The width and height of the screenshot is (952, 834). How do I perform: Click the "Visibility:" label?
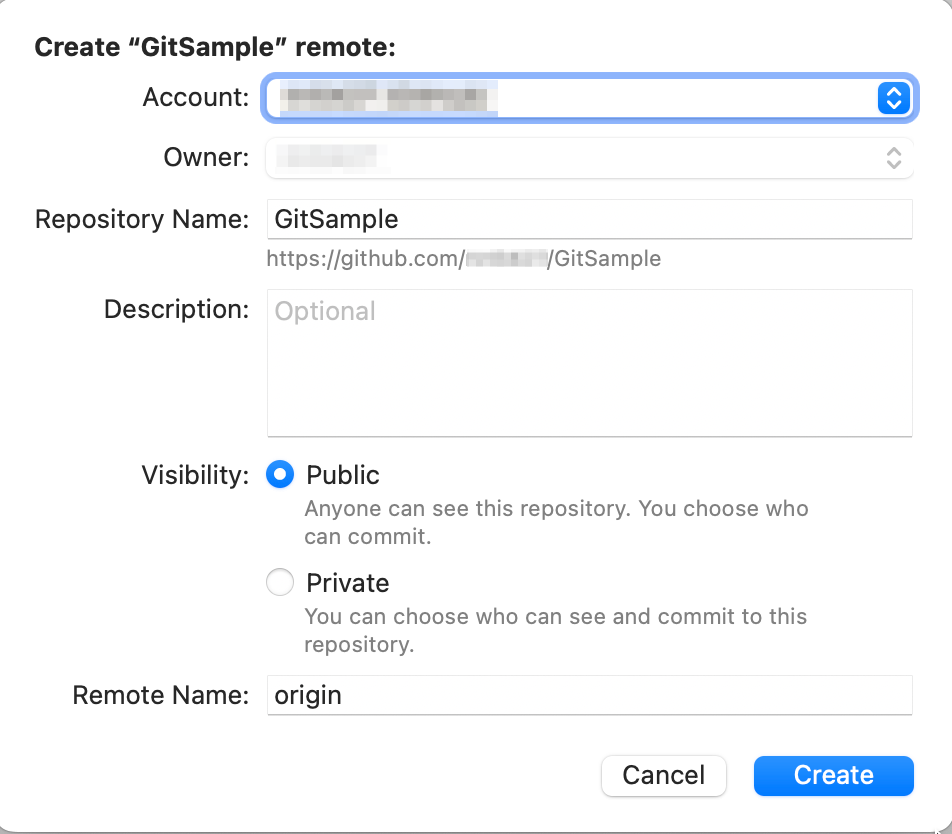(x=195, y=474)
